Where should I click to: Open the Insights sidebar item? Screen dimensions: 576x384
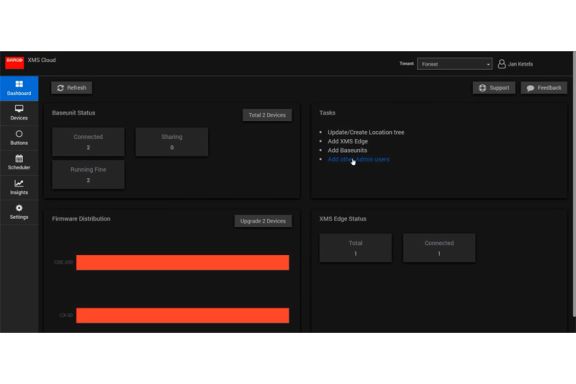[19, 187]
